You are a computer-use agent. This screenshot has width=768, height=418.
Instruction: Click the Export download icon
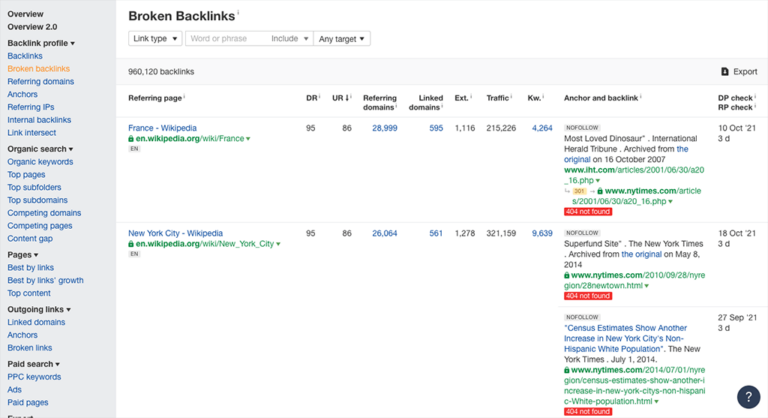[x=725, y=72]
